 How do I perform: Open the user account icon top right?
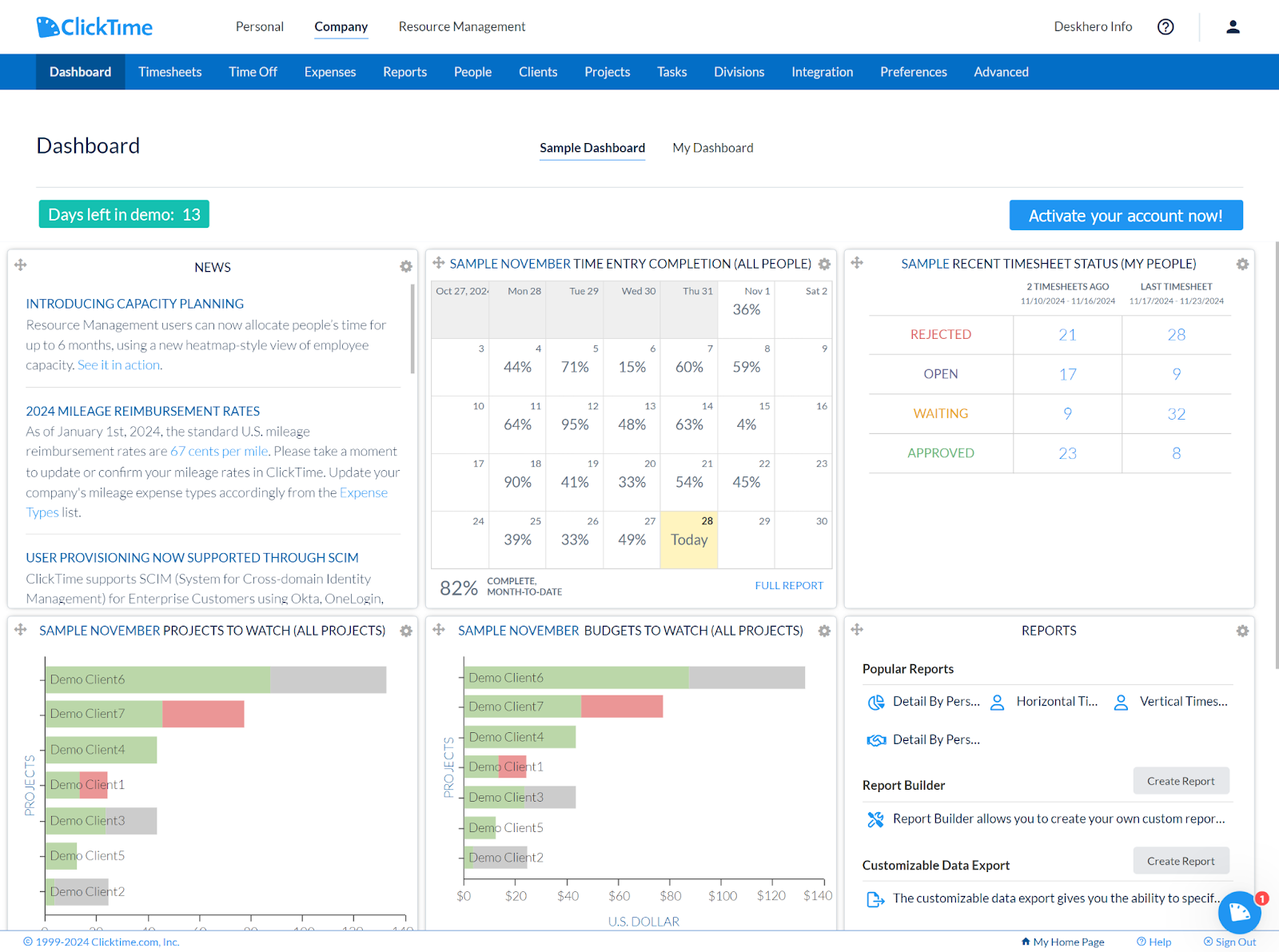1232,26
